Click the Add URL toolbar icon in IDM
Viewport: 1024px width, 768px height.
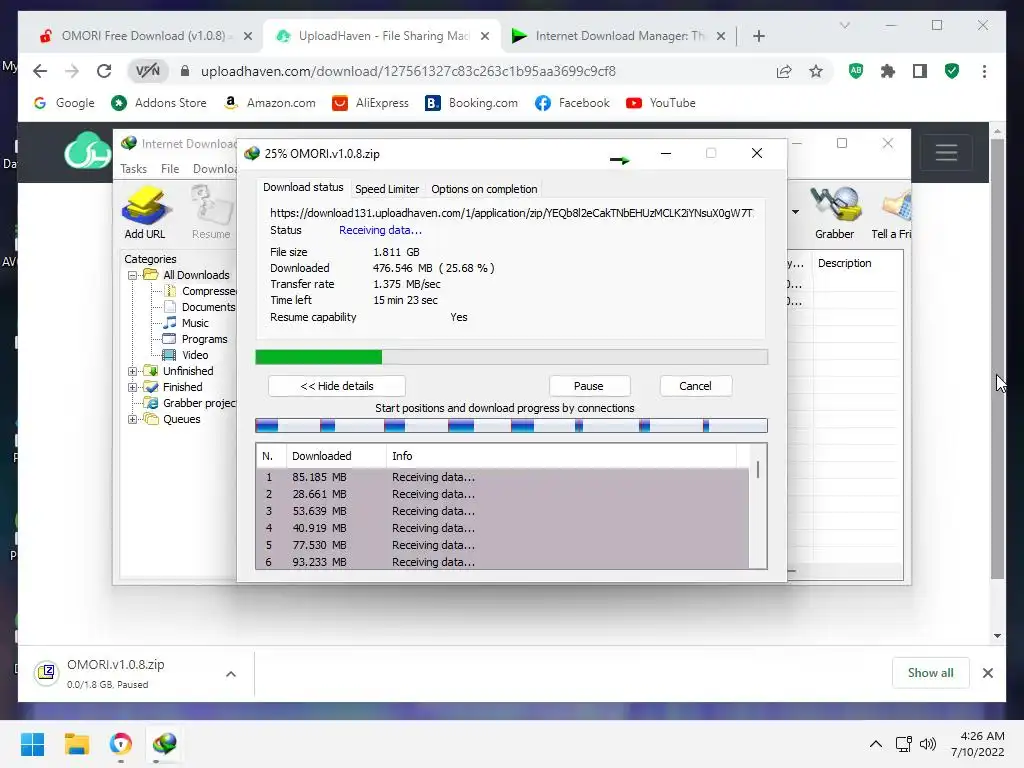coord(145,212)
